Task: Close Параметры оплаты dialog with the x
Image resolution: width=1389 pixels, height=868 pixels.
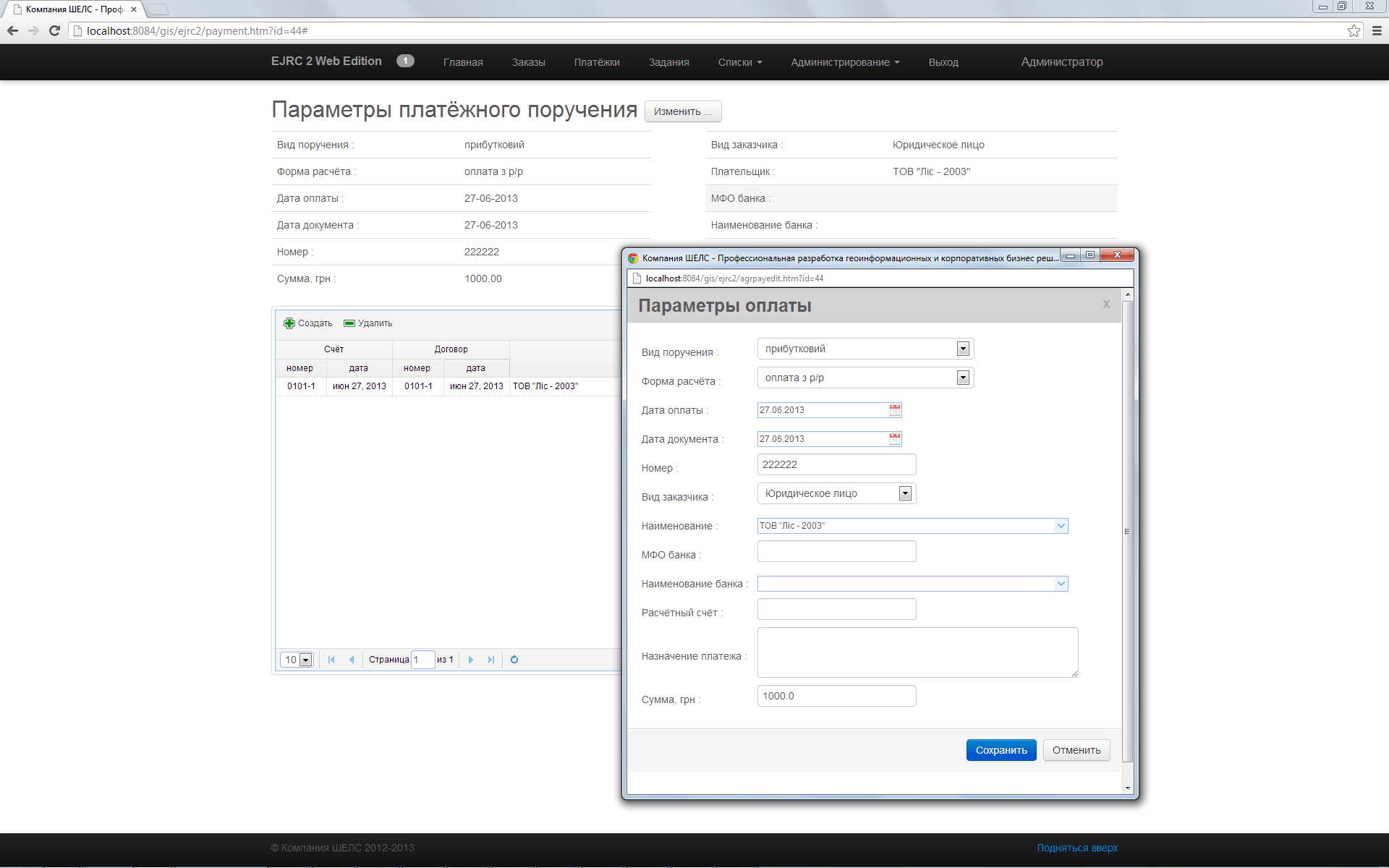Action: pyautogui.click(x=1106, y=305)
